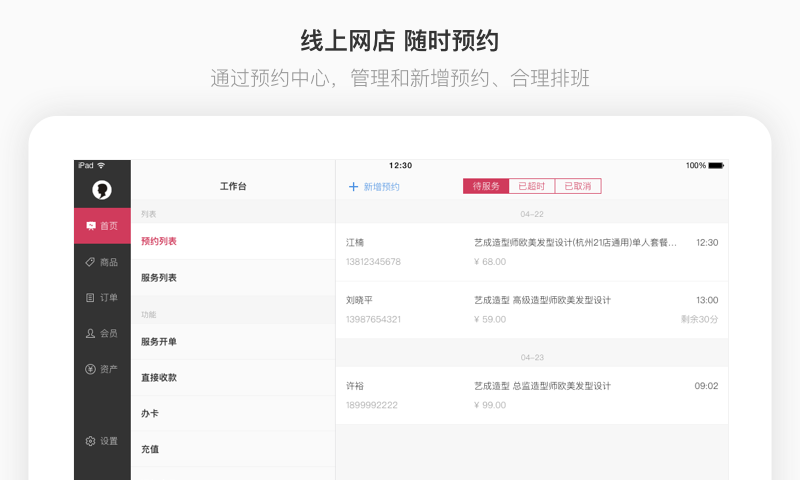Viewport: 800px width, 480px height.
Task: Click the 艺成造型 高级造型师欧美发型设计 service text
Action: pyautogui.click(x=542, y=300)
